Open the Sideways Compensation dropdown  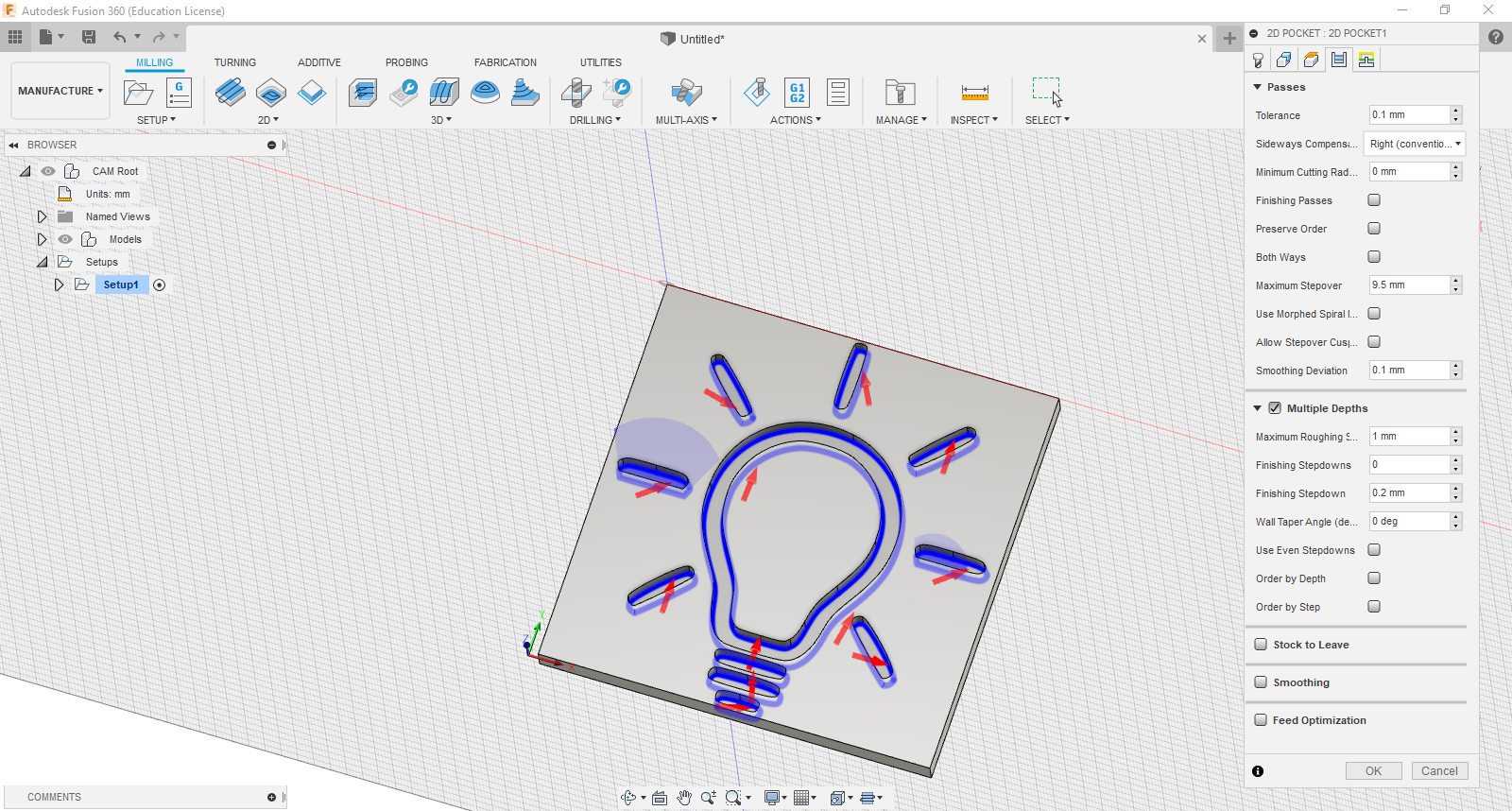pos(1415,144)
